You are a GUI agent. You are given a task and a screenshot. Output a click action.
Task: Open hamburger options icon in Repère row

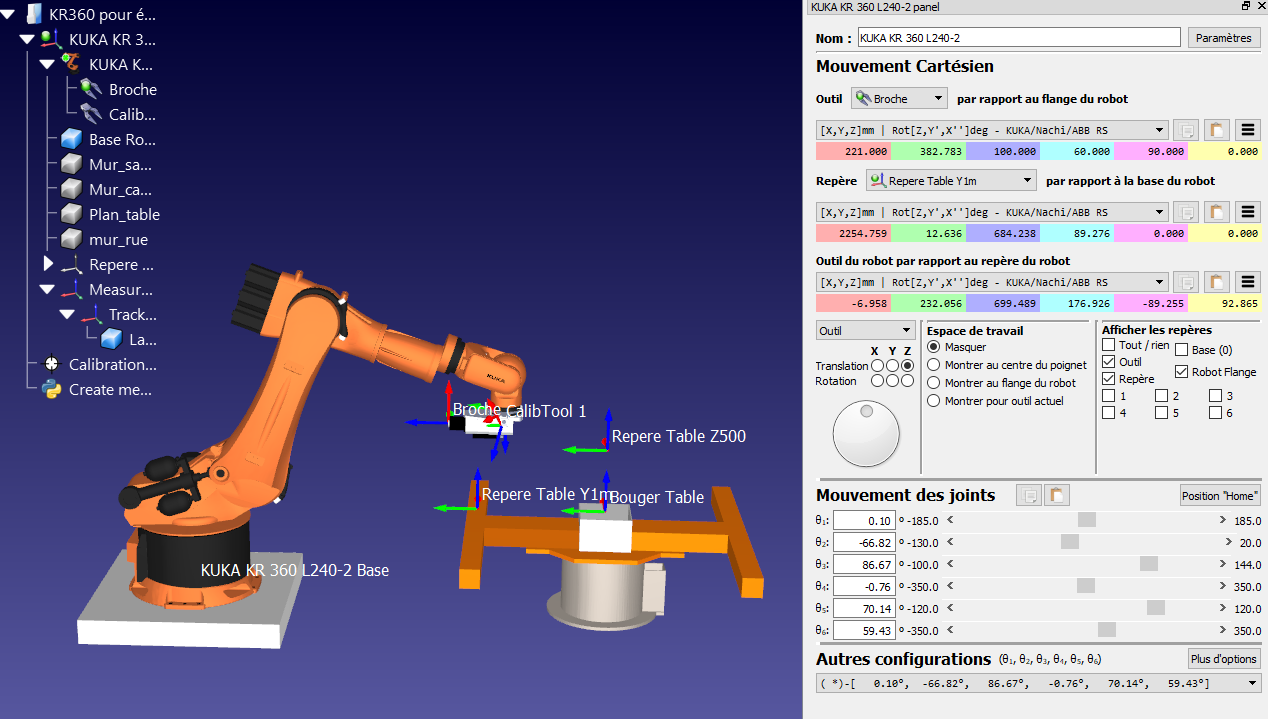[x=1247, y=212]
